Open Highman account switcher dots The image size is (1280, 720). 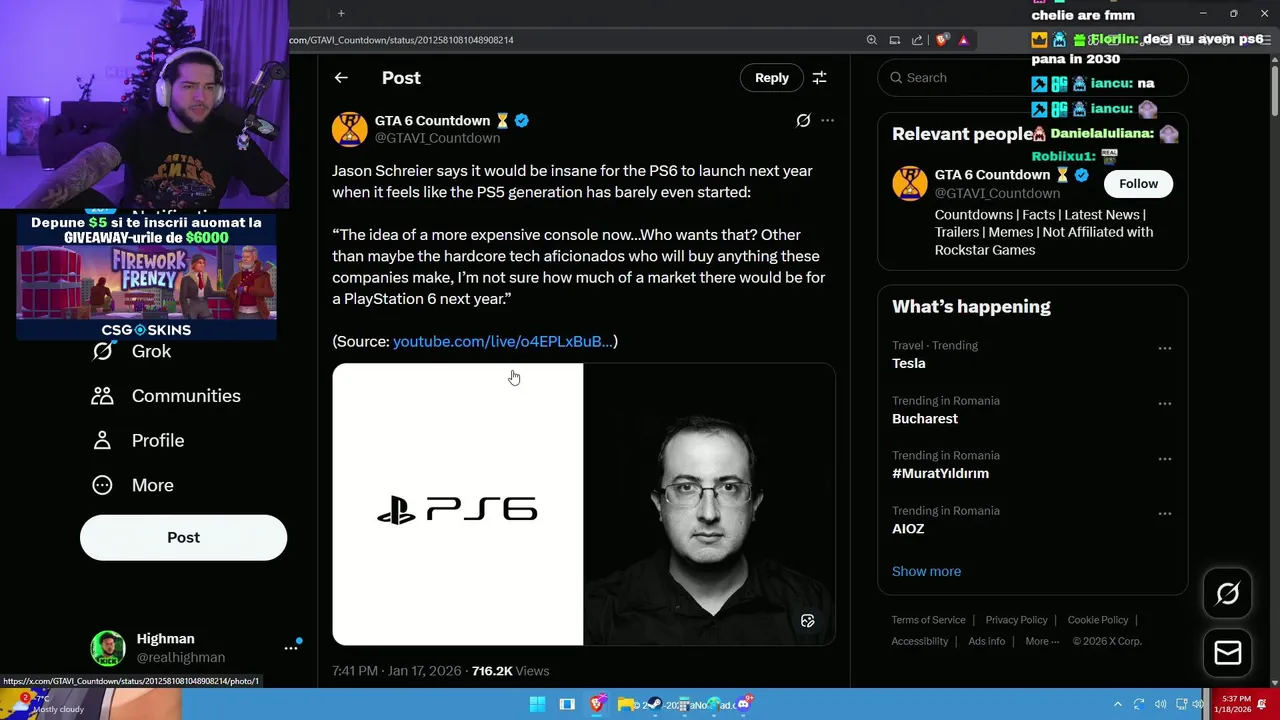point(291,648)
